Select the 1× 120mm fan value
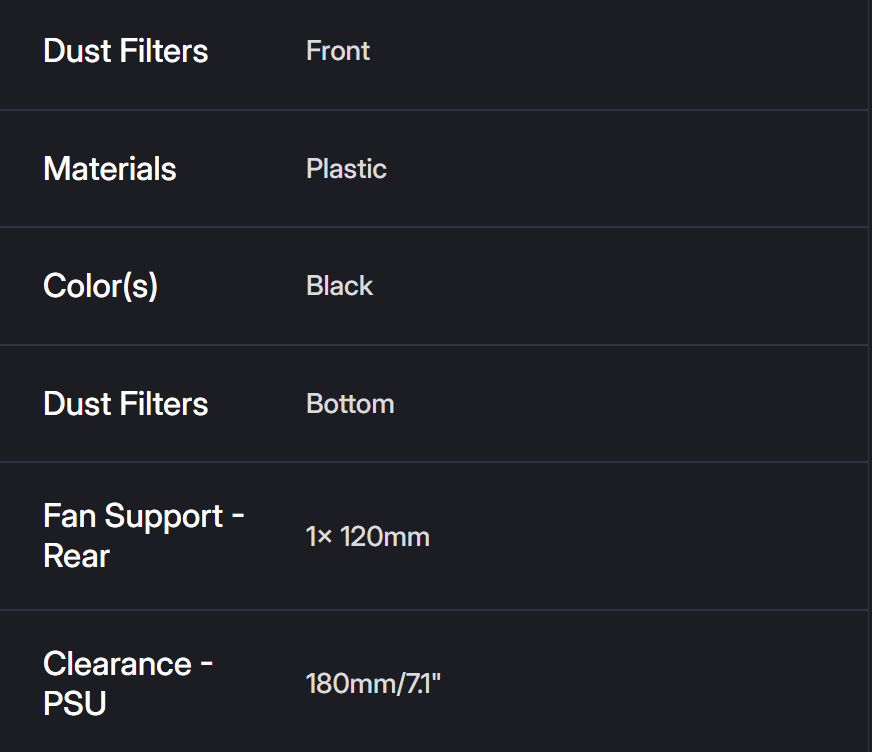This screenshot has width=872, height=752. 367,537
